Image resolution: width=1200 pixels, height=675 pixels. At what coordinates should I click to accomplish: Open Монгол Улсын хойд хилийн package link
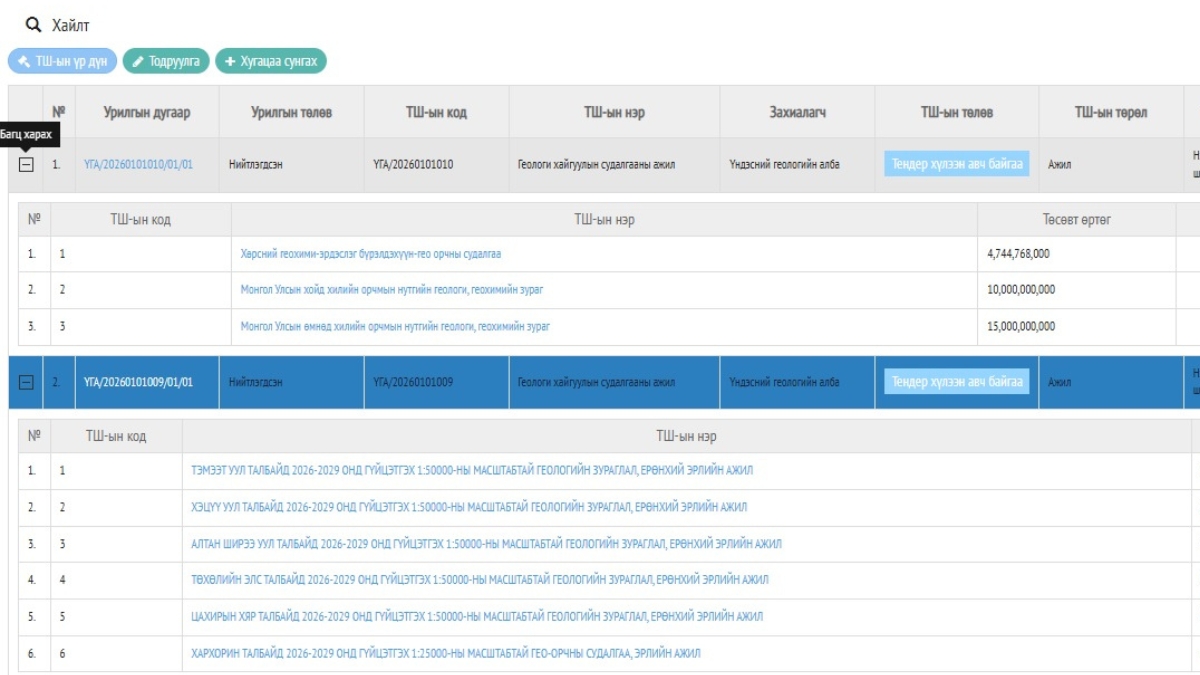pos(391,290)
